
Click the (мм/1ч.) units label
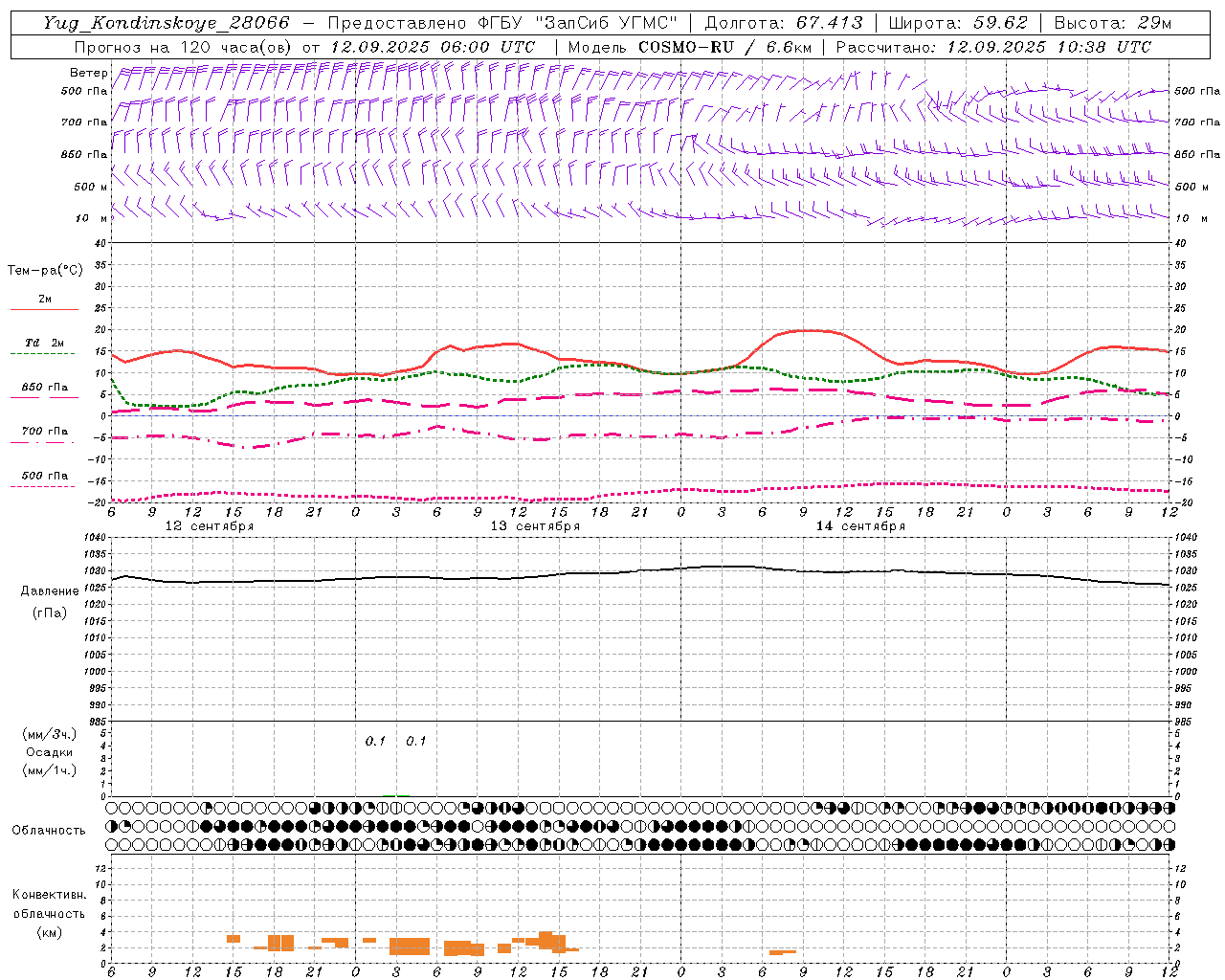click(x=49, y=770)
